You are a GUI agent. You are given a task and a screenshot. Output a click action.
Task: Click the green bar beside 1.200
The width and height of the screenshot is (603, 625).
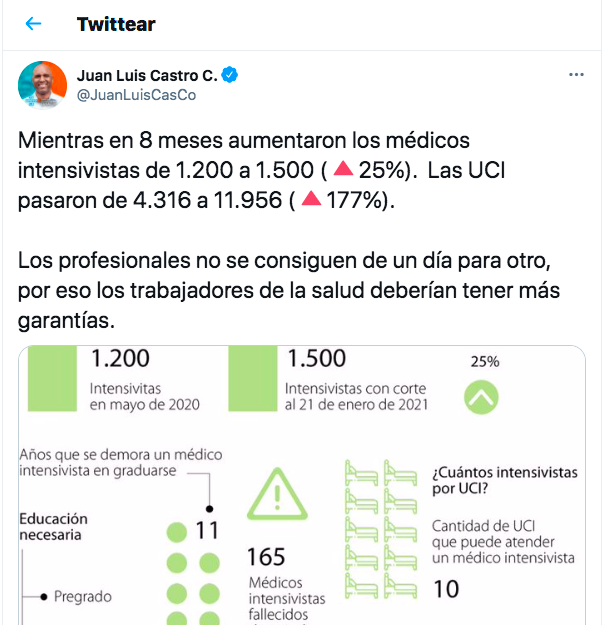coord(52,378)
